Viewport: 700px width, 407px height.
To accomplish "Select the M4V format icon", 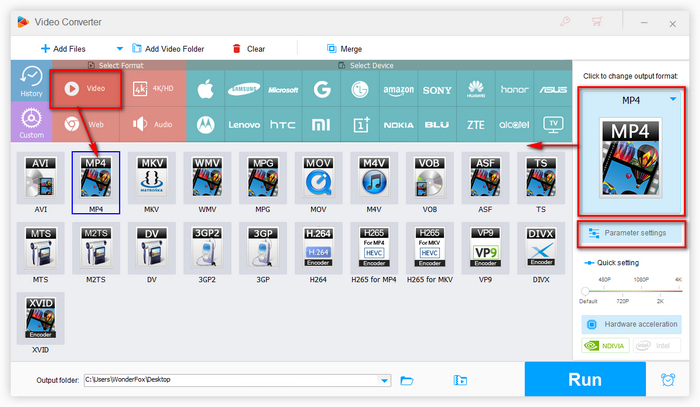I will point(374,178).
